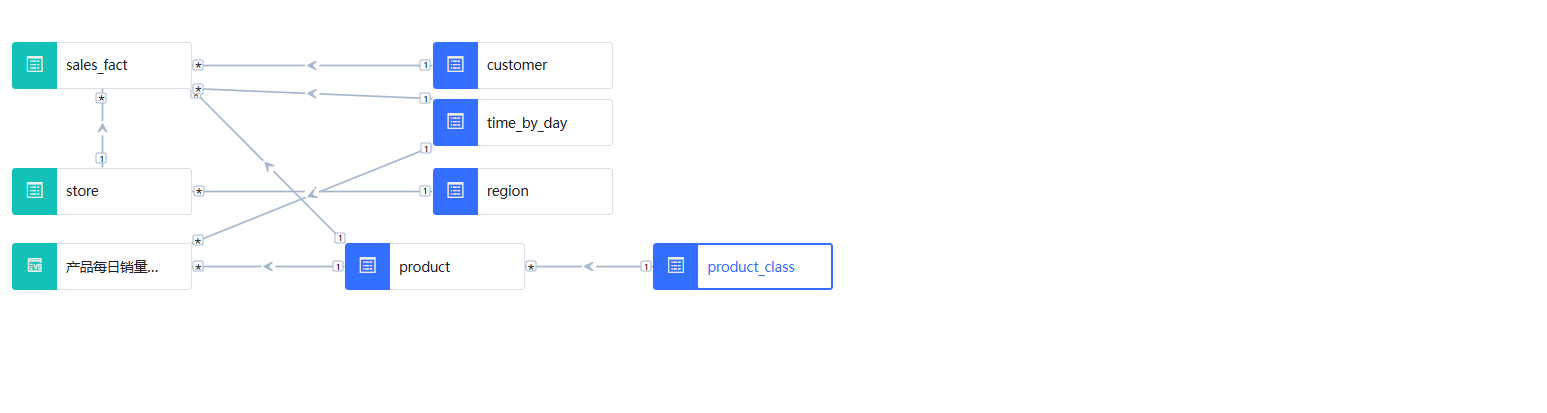Click the 1 marker beside product_class

[x=646, y=266]
